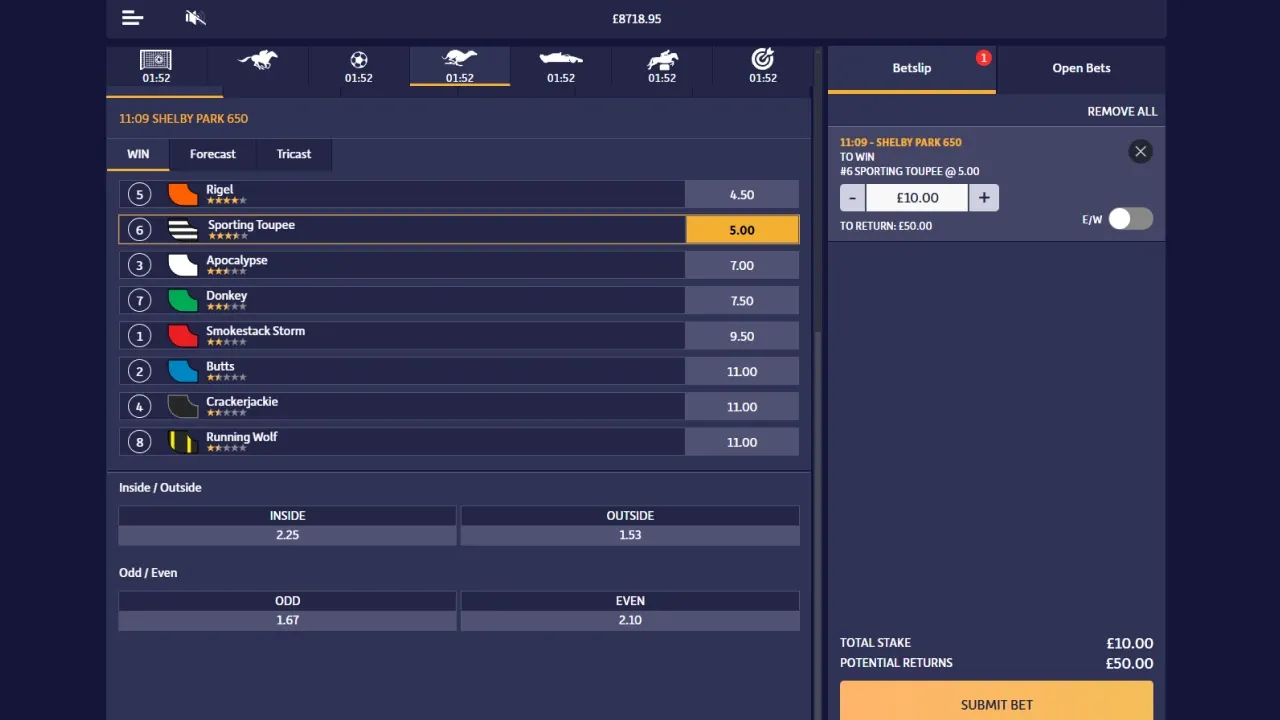Click the Submit Bet button

(996, 703)
